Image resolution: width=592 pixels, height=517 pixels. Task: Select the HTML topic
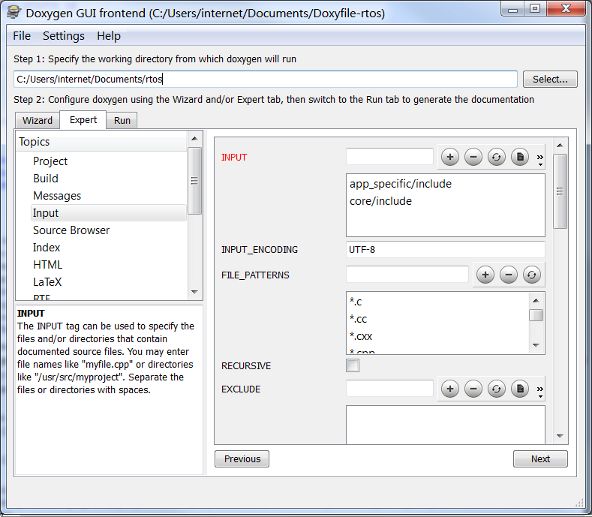coord(48,265)
